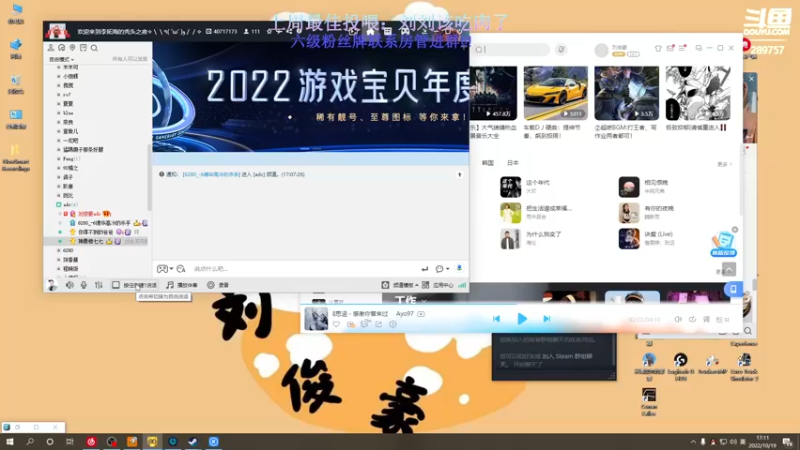800x450 pixels.
Task: Go back to the previous track
Action: (x=496, y=319)
